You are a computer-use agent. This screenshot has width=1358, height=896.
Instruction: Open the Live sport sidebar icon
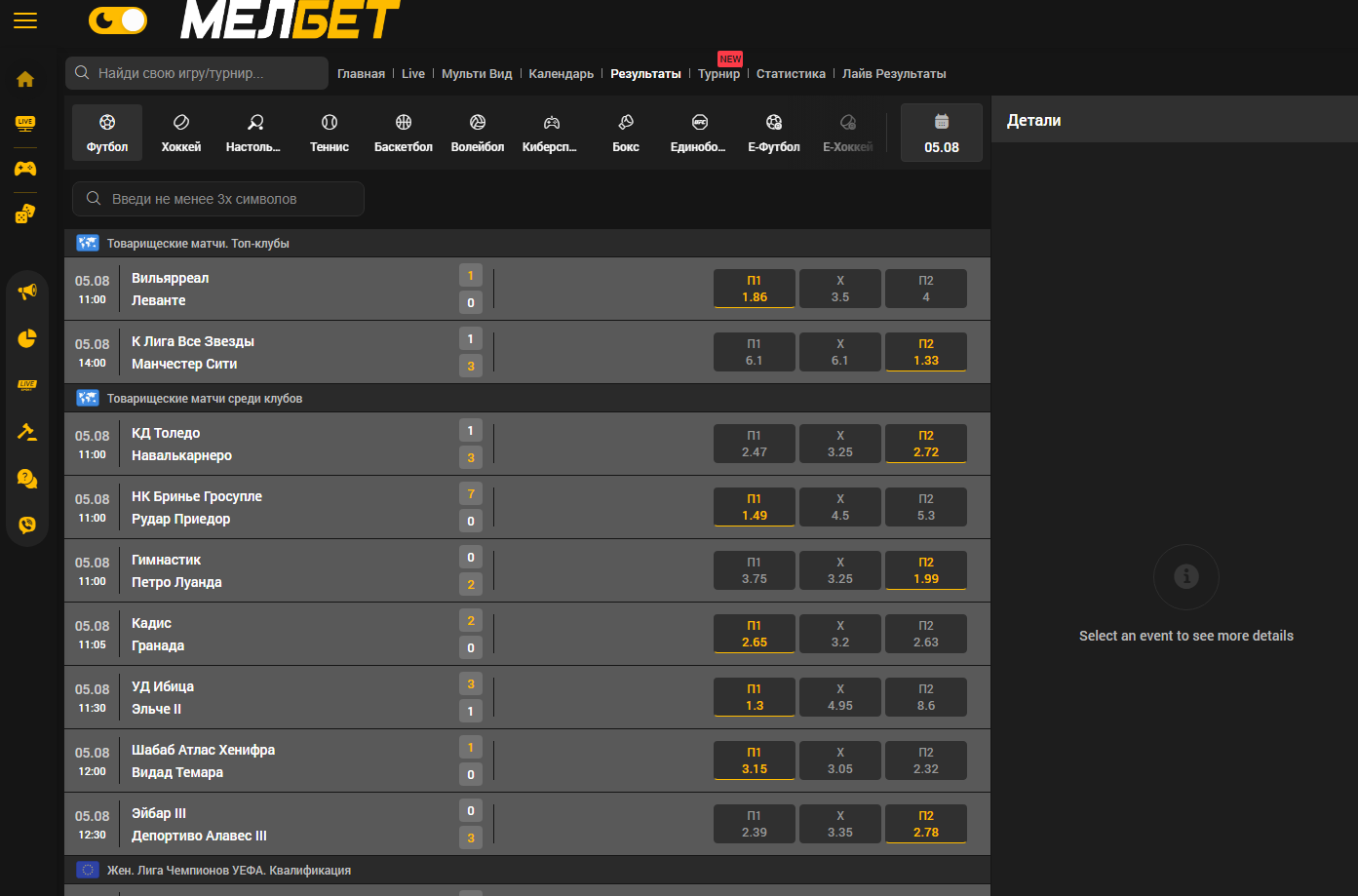click(x=27, y=385)
